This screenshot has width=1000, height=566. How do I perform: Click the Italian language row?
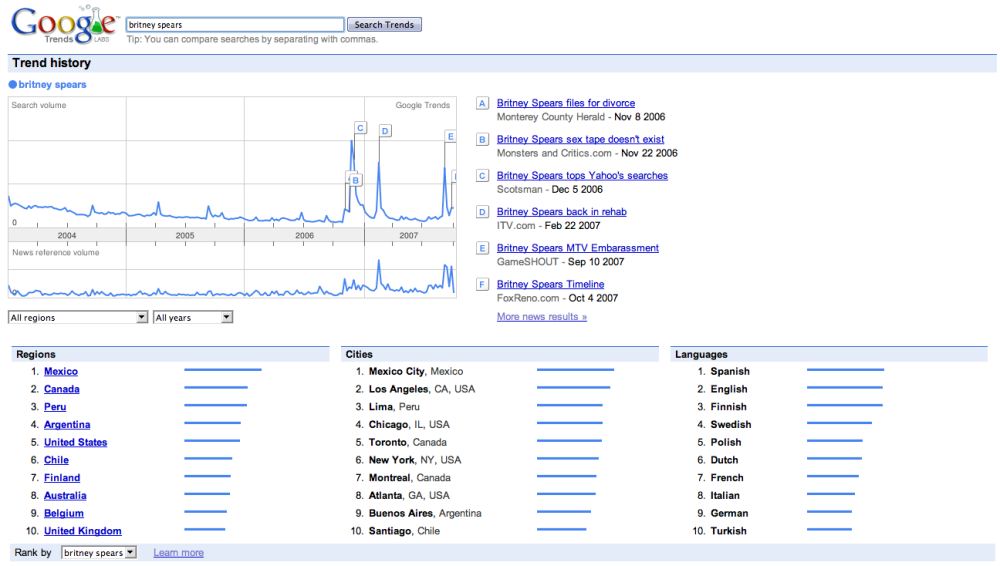pos(725,496)
